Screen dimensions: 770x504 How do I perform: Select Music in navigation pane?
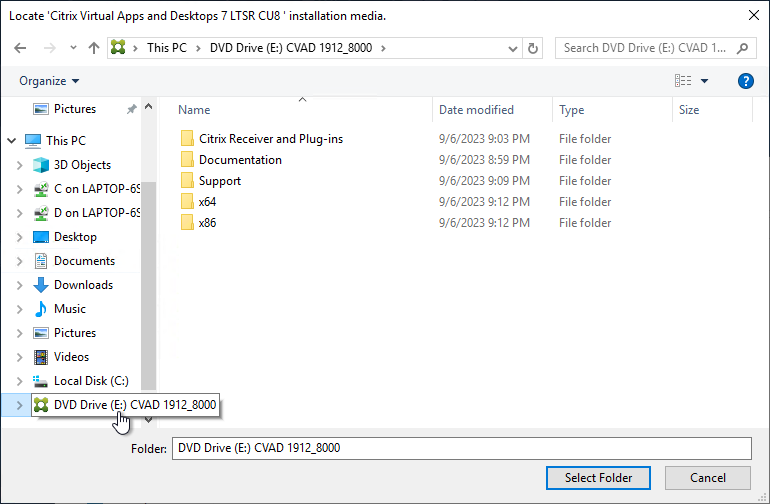pyautogui.click(x=70, y=309)
